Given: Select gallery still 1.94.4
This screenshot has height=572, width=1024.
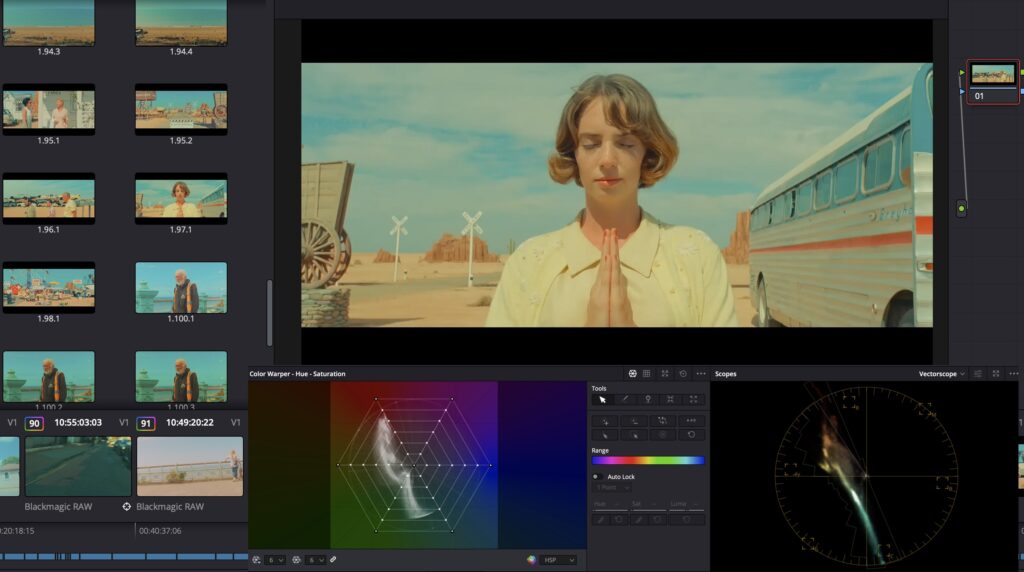Looking at the screenshot, I should coord(182,23).
